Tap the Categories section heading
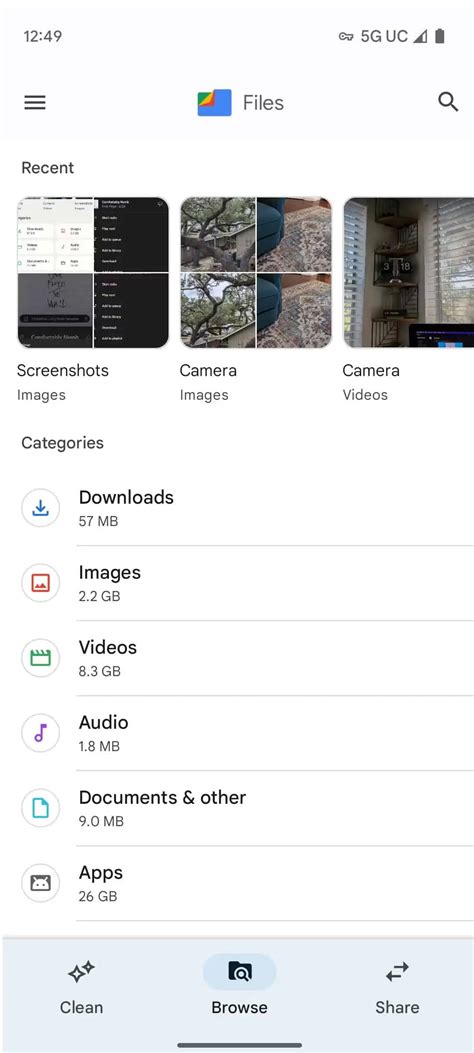474x1053 pixels. tap(62, 443)
